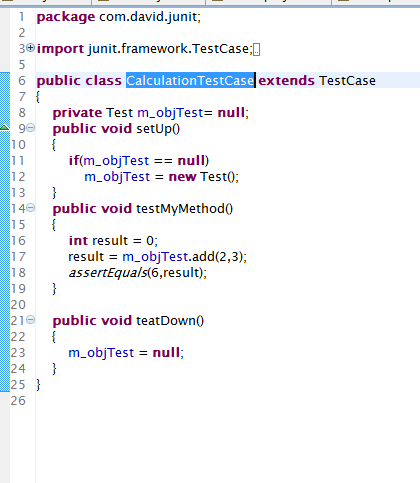Click the 'null' keyword on line 23
The width and height of the screenshot is (420, 483).
(166, 353)
